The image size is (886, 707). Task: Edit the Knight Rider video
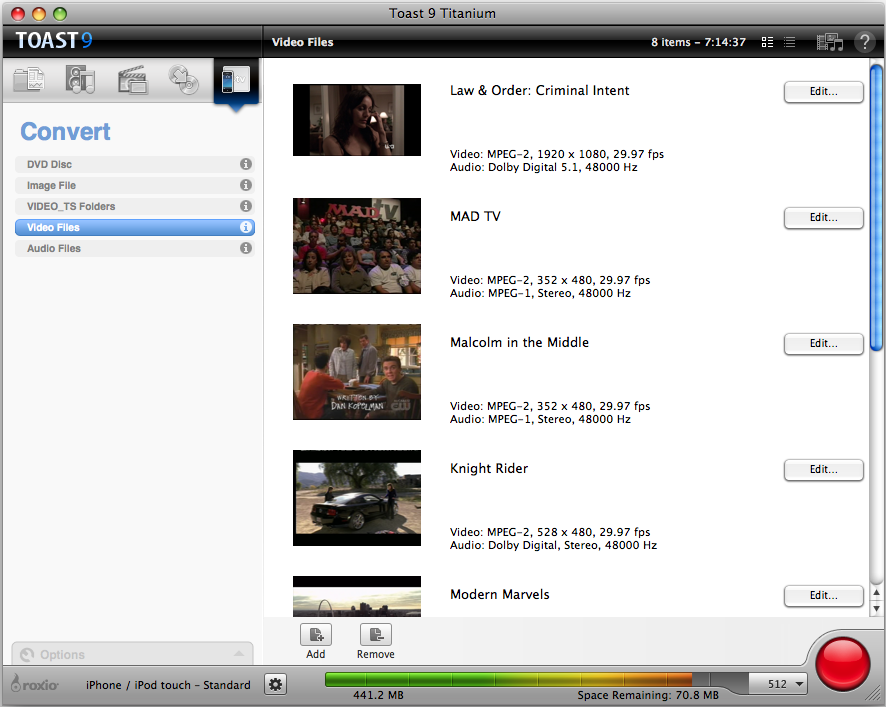tap(823, 470)
